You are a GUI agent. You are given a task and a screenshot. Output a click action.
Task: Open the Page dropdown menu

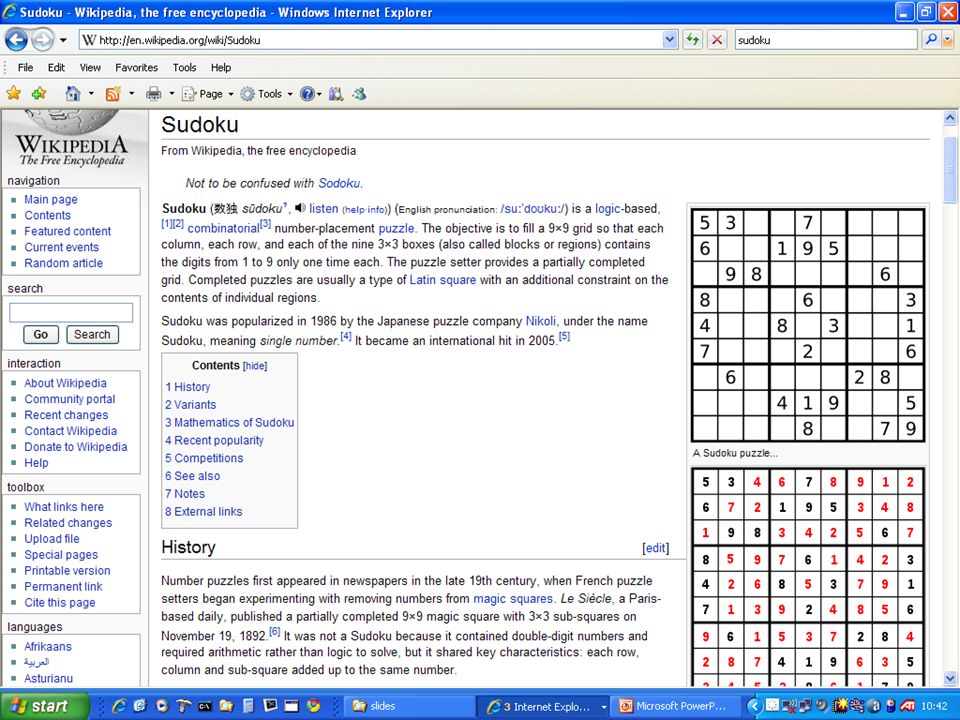[x=208, y=94]
